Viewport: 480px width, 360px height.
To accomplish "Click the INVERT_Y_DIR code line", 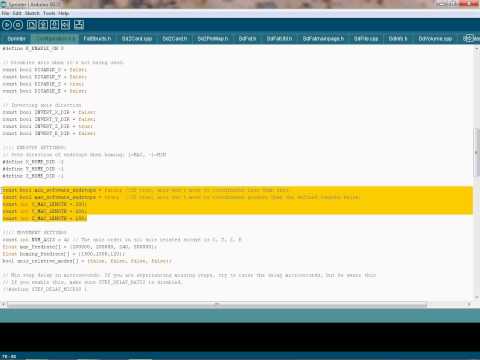I will [49, 119].
